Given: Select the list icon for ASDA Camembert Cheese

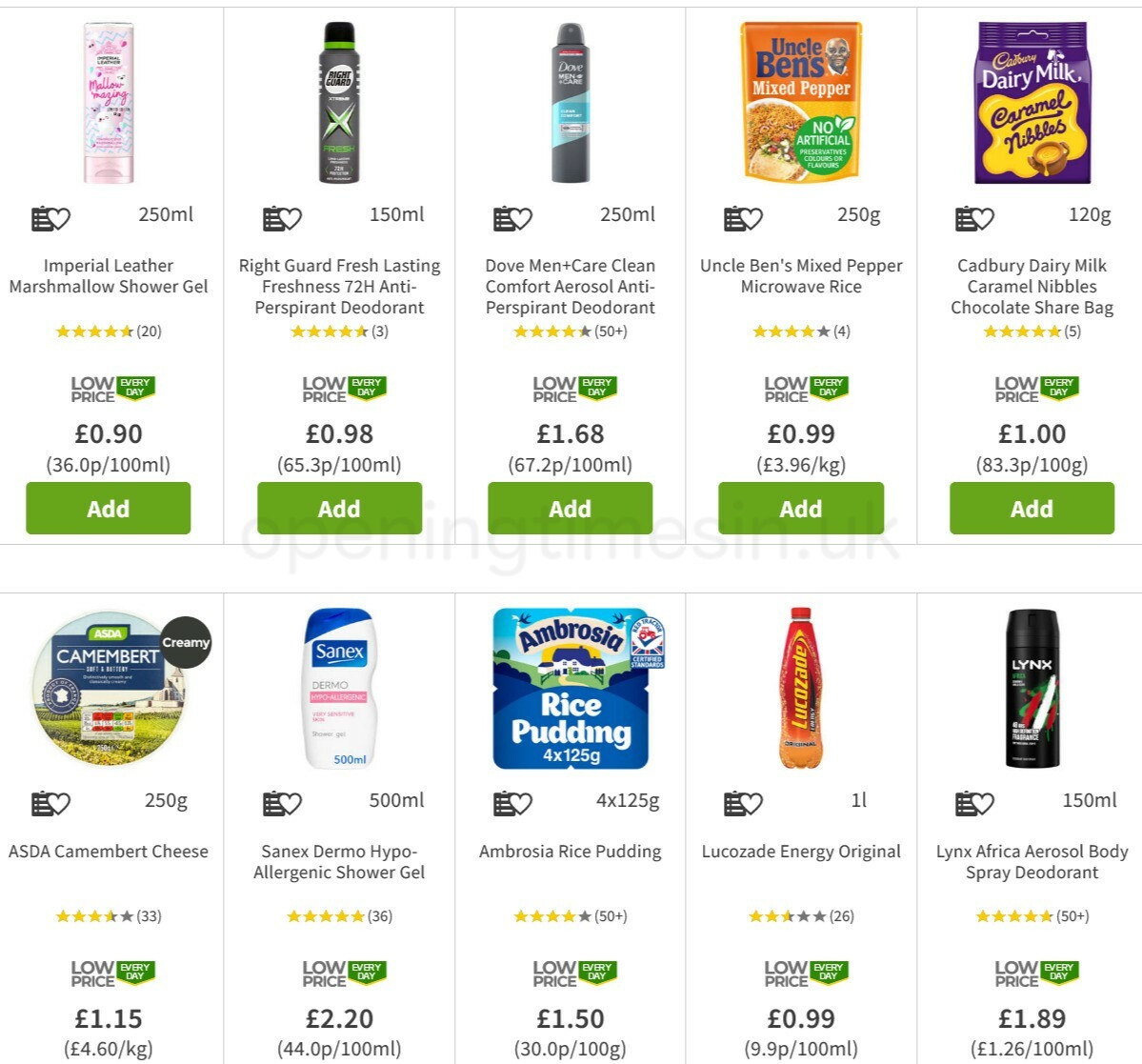Looking at the screenshot, I should 41,803.
